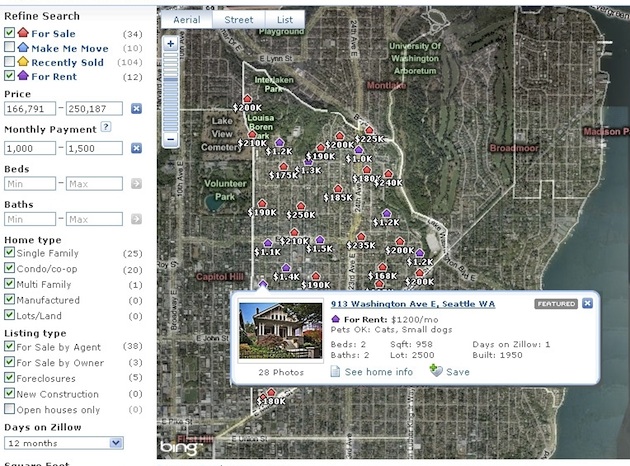Toggle the Multi Family home type
Viewport: 630px width, 466px height.
tap(9, 284)
